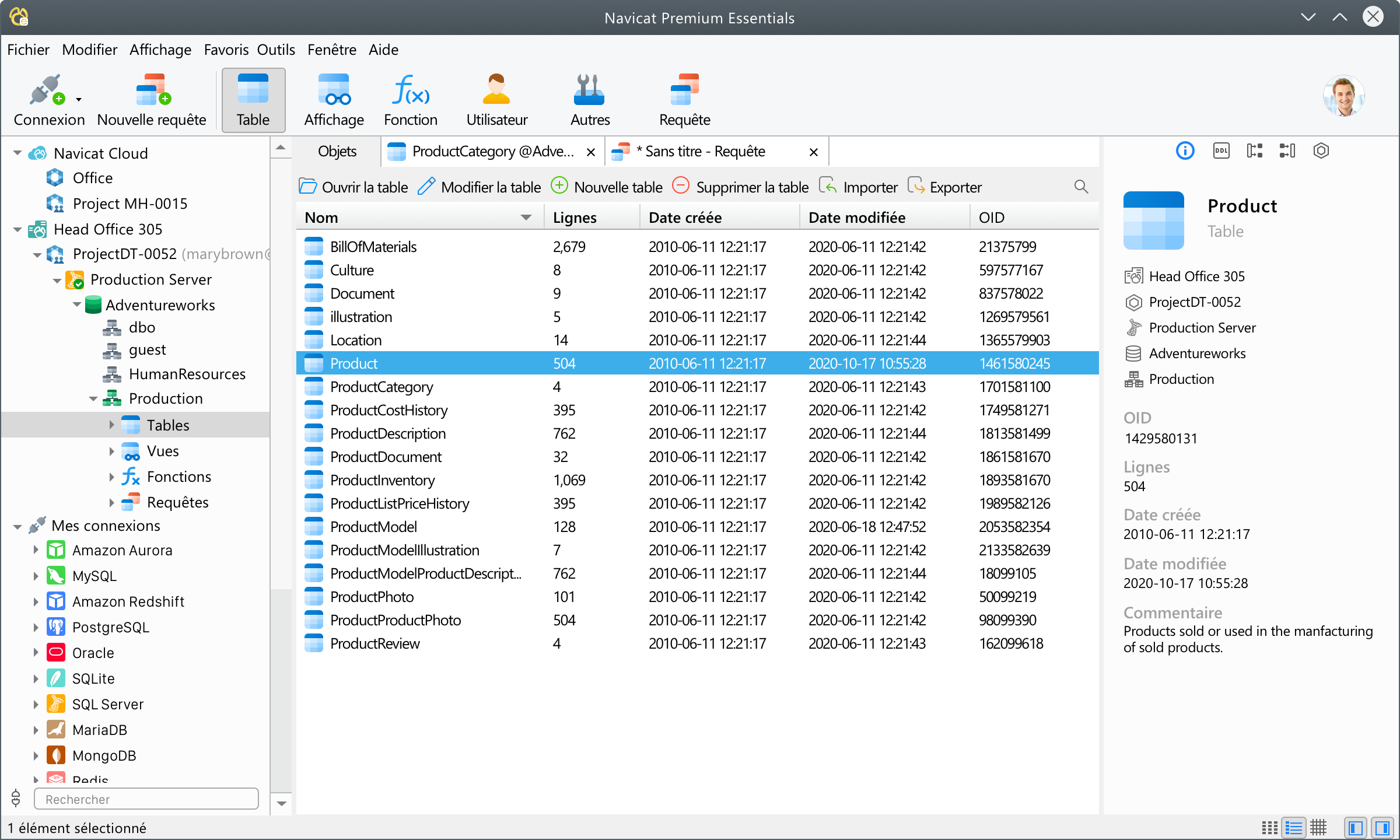This screenshot has width=1400, height=840.
Task: Click the filter icon beside Rechercher
Action: click(x=16, y=797)
